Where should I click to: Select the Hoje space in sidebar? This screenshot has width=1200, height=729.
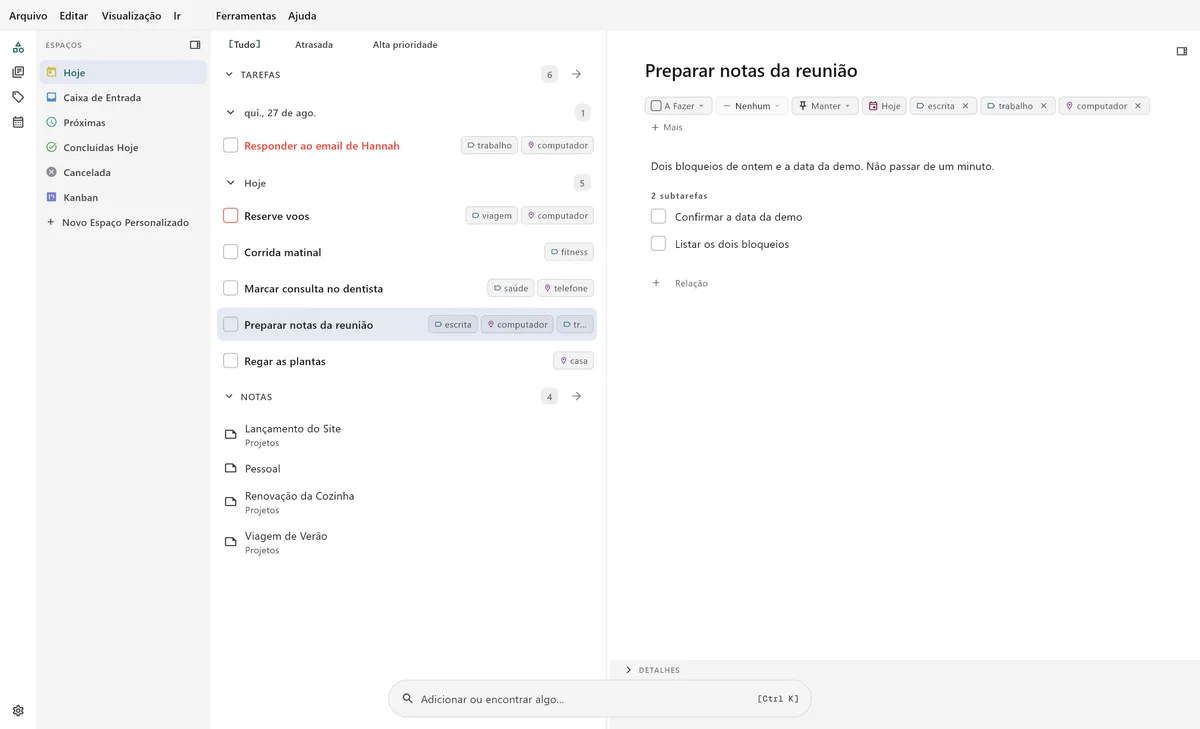[123, 73]
